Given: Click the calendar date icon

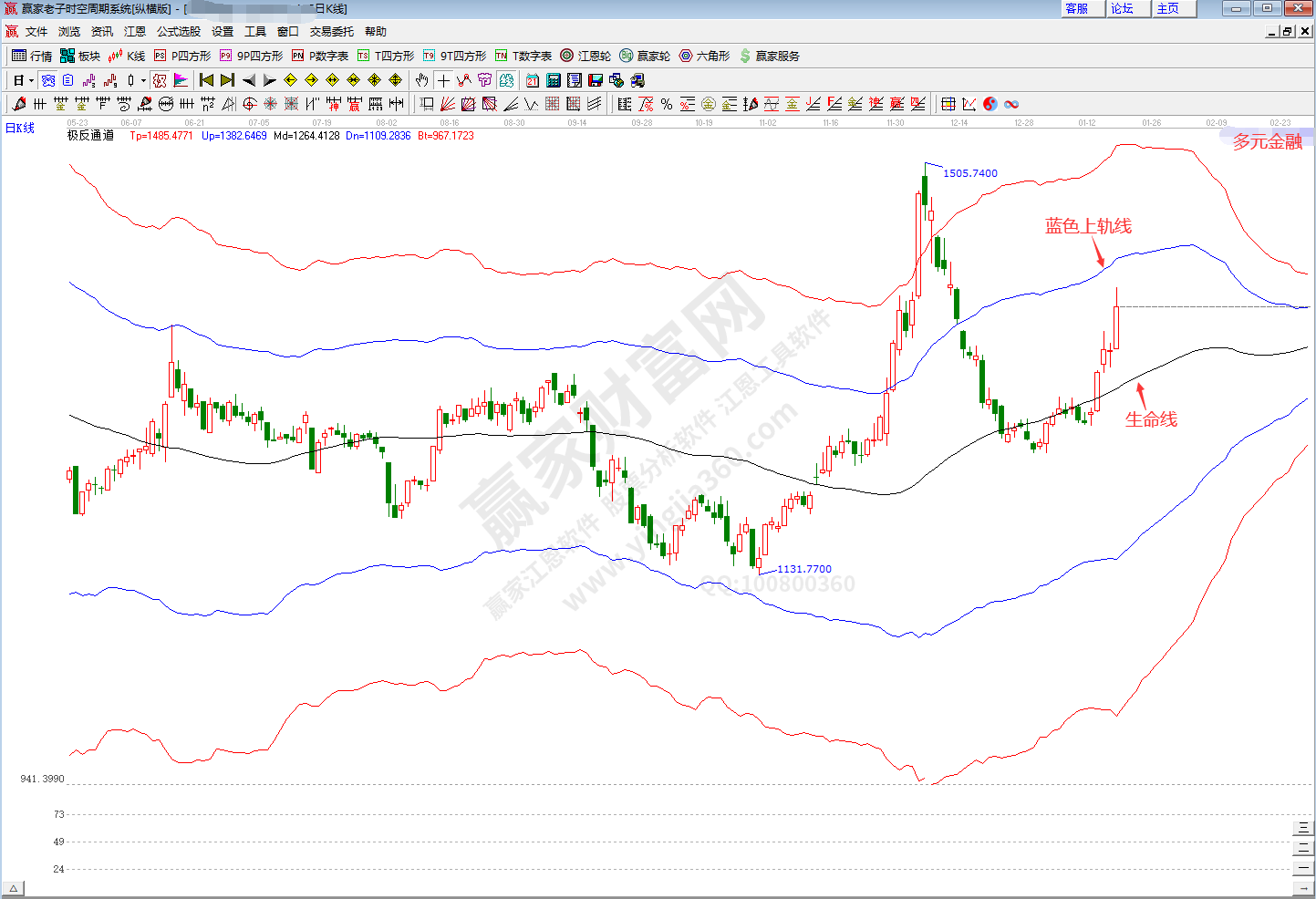Looking at the screenshot, I should tap(533, 80).
